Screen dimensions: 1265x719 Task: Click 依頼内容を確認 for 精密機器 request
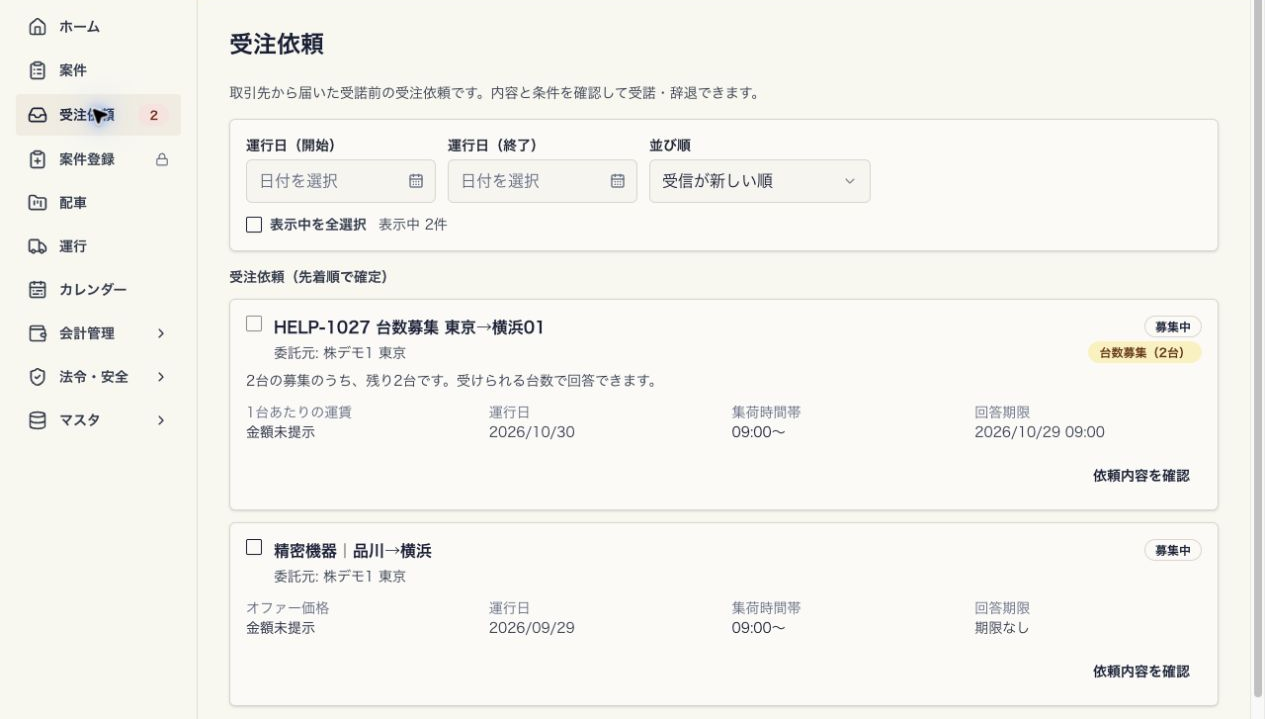[x=1141, y=672]
